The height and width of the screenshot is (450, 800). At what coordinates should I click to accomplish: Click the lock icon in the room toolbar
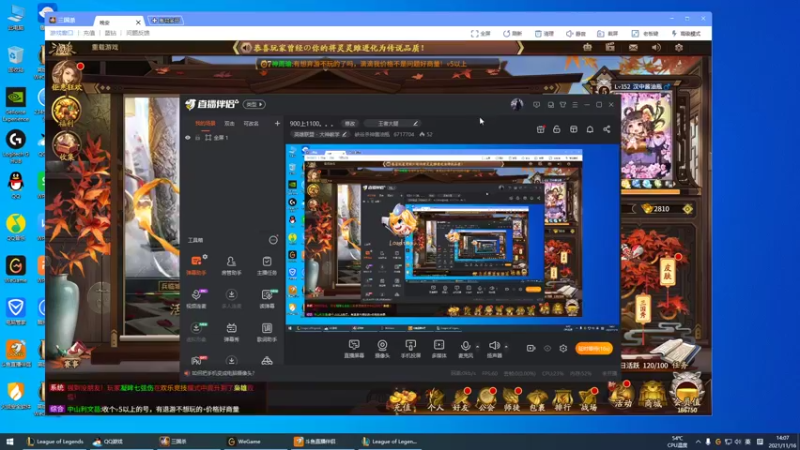coord(557,129)
